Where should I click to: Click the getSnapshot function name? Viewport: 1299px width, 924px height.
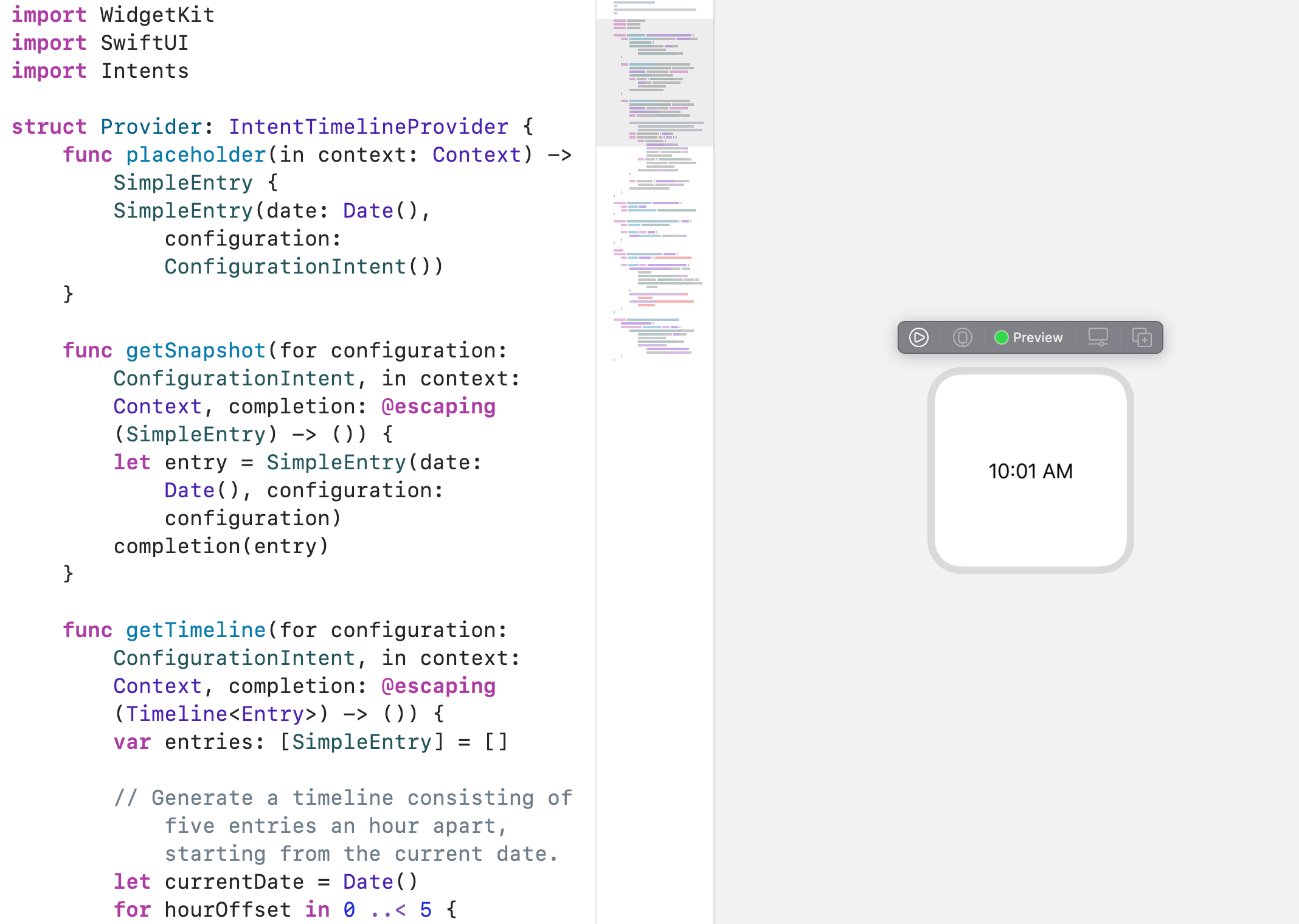coord(196,350)
